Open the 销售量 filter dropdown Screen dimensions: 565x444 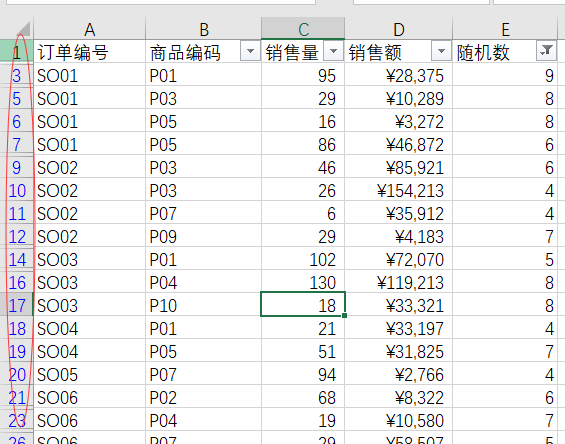coord(333,52)
